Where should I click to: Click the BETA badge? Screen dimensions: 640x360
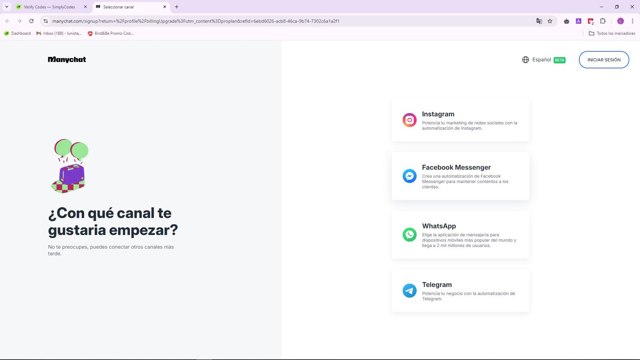pos(560,60)
